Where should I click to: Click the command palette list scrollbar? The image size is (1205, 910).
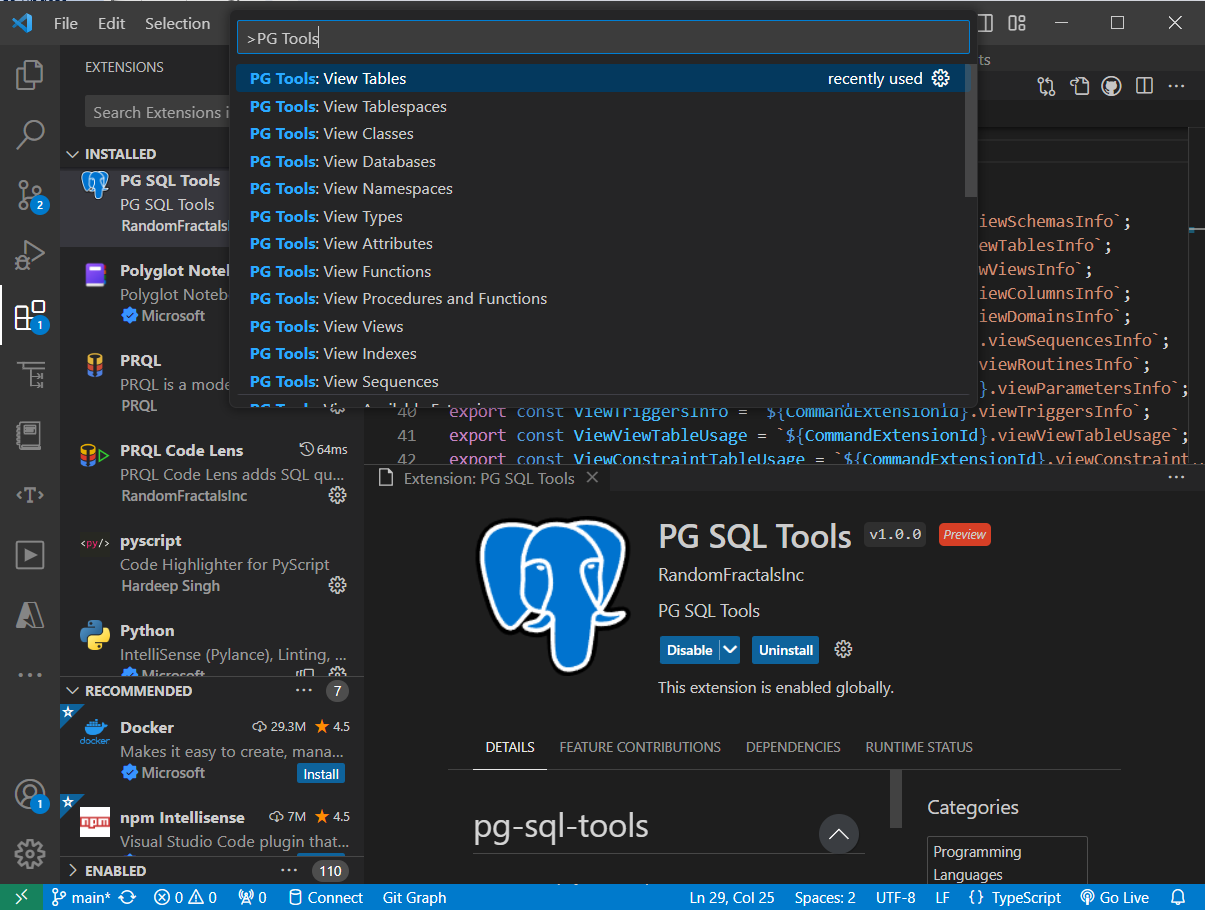(971, 130)
